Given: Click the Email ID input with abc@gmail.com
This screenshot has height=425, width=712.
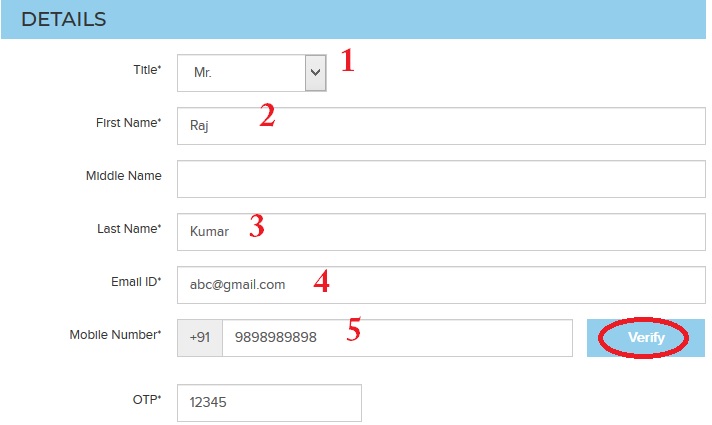Looking at the screenshot, I should pyautogui.click(x=442, y=284).
